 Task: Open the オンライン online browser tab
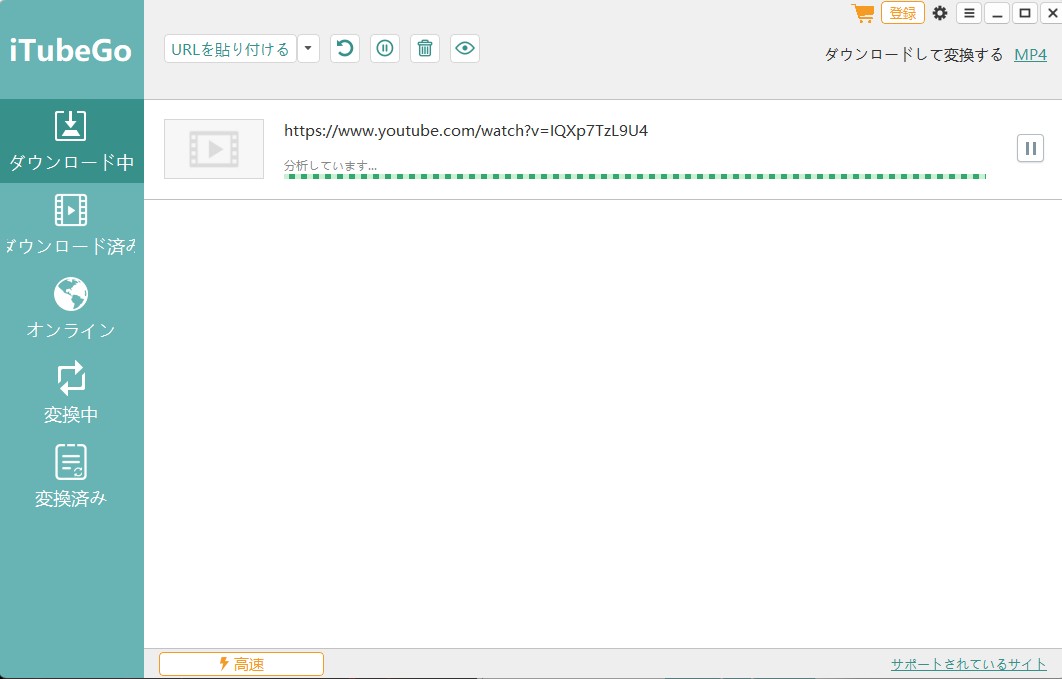click(72, 309)
